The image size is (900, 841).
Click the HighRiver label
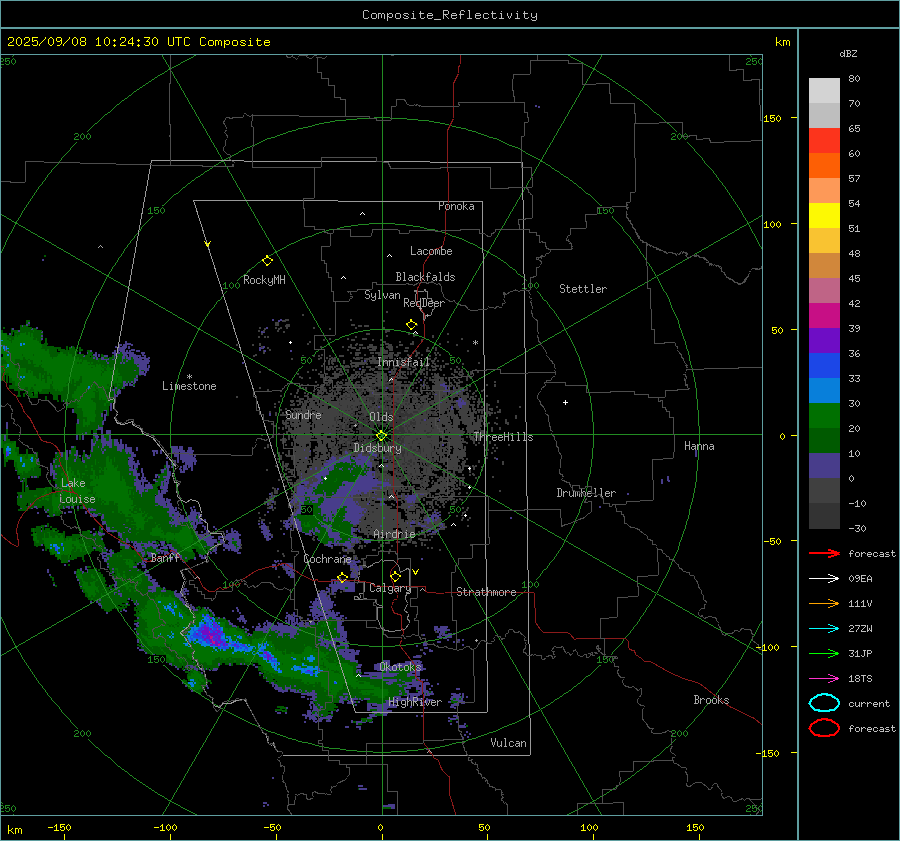point(415,702)
